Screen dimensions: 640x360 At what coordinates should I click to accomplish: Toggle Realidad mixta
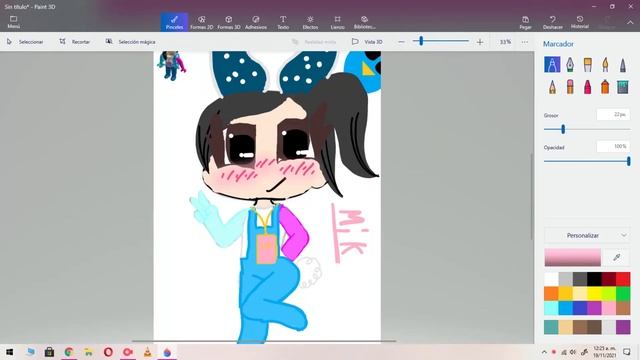314,42
